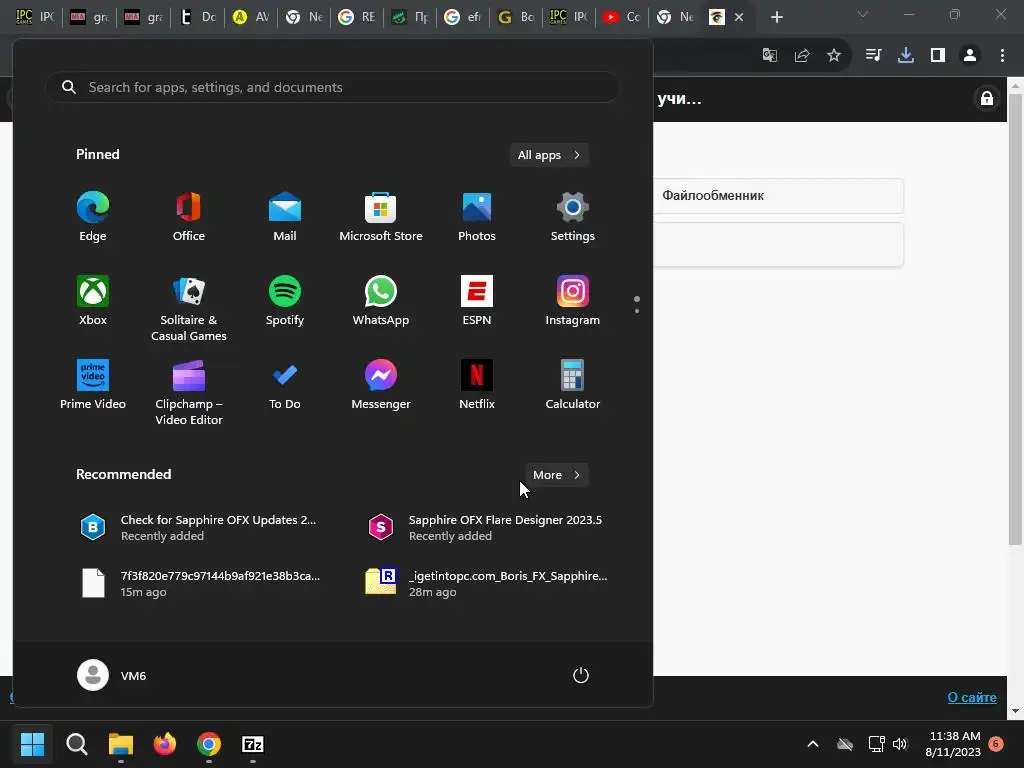The height and width of the screenshot is (768, 1024).
Task: Open Instagram
Action: tap(573, 300)
